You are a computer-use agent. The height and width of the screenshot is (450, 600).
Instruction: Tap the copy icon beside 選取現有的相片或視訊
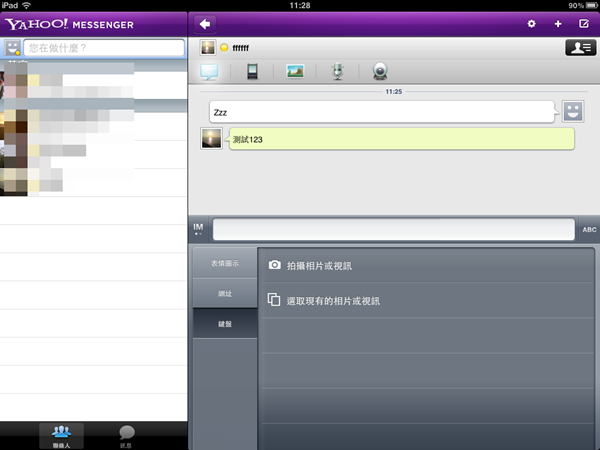274,300
